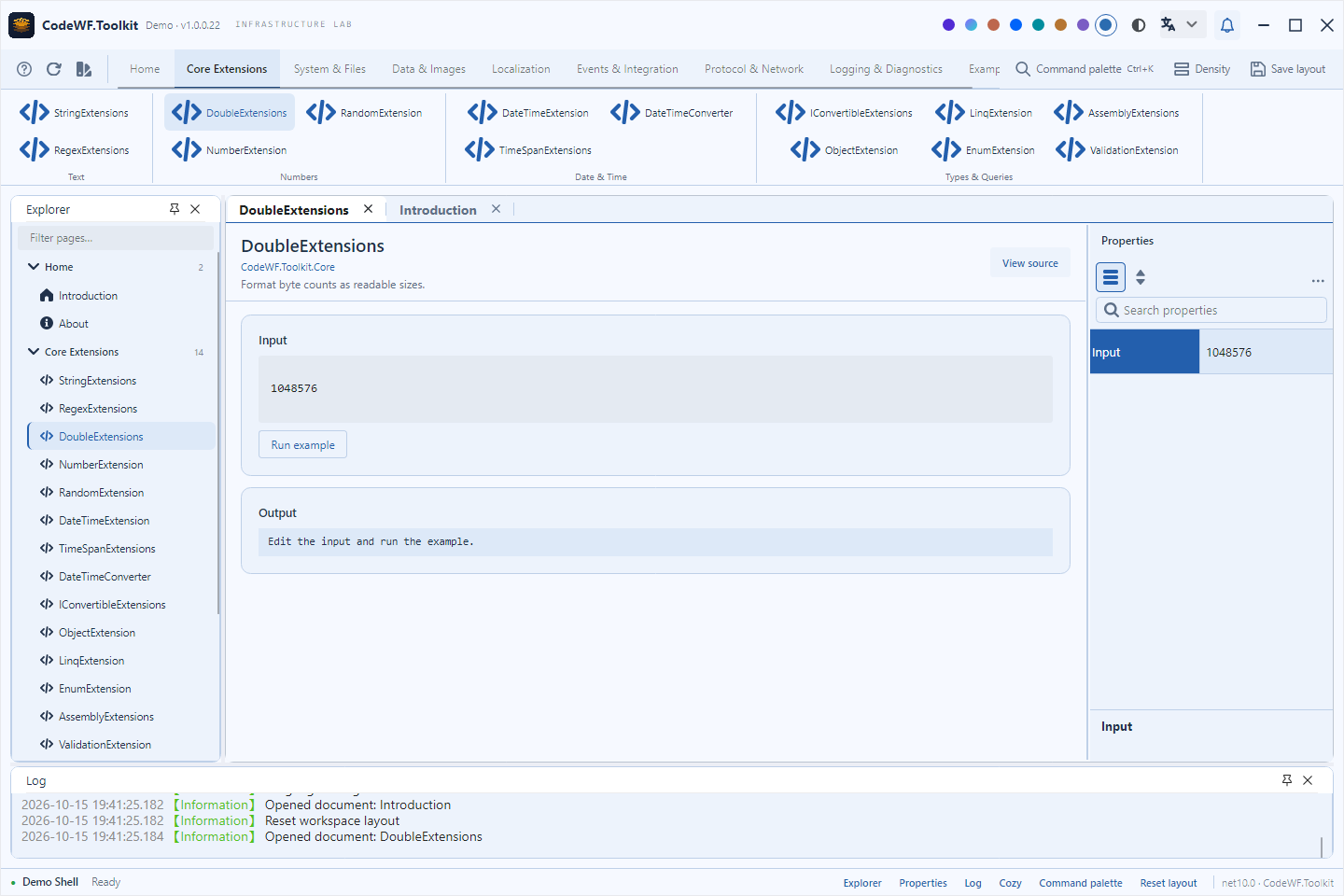Open AssemblyExtensions from the ribbon

point(1116,113)
